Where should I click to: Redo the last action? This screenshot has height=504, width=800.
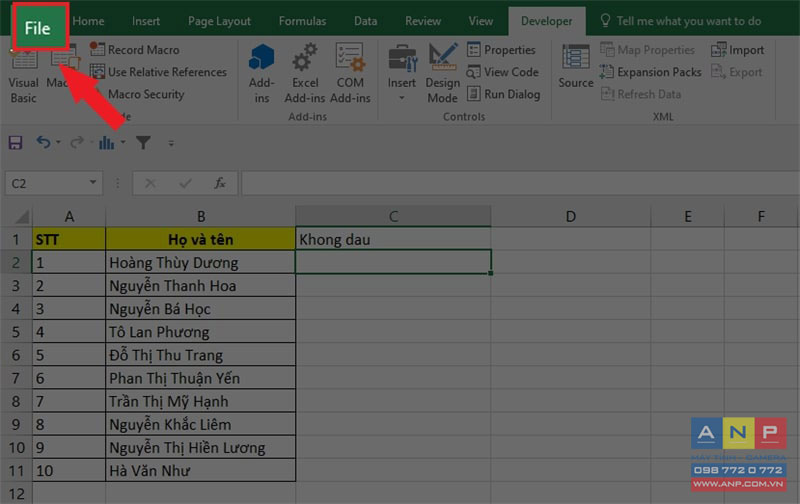77,142
